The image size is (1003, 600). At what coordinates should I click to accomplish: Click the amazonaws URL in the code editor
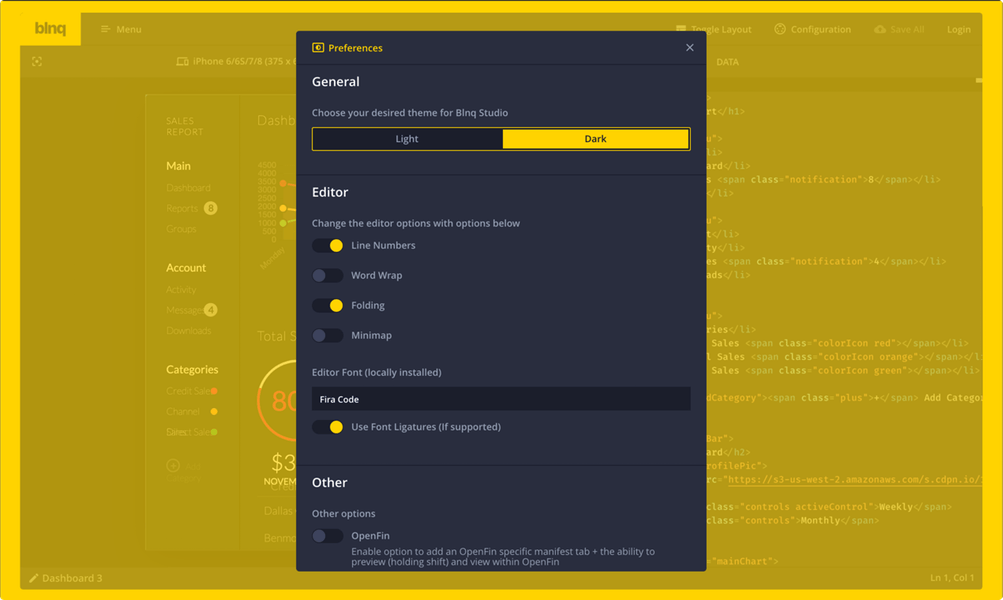point(854,480)
